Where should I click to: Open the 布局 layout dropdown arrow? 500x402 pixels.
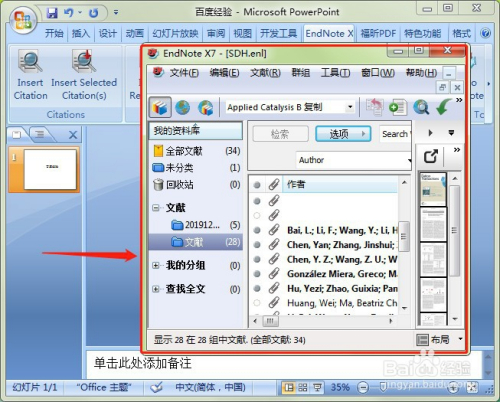tap(460, 339)
